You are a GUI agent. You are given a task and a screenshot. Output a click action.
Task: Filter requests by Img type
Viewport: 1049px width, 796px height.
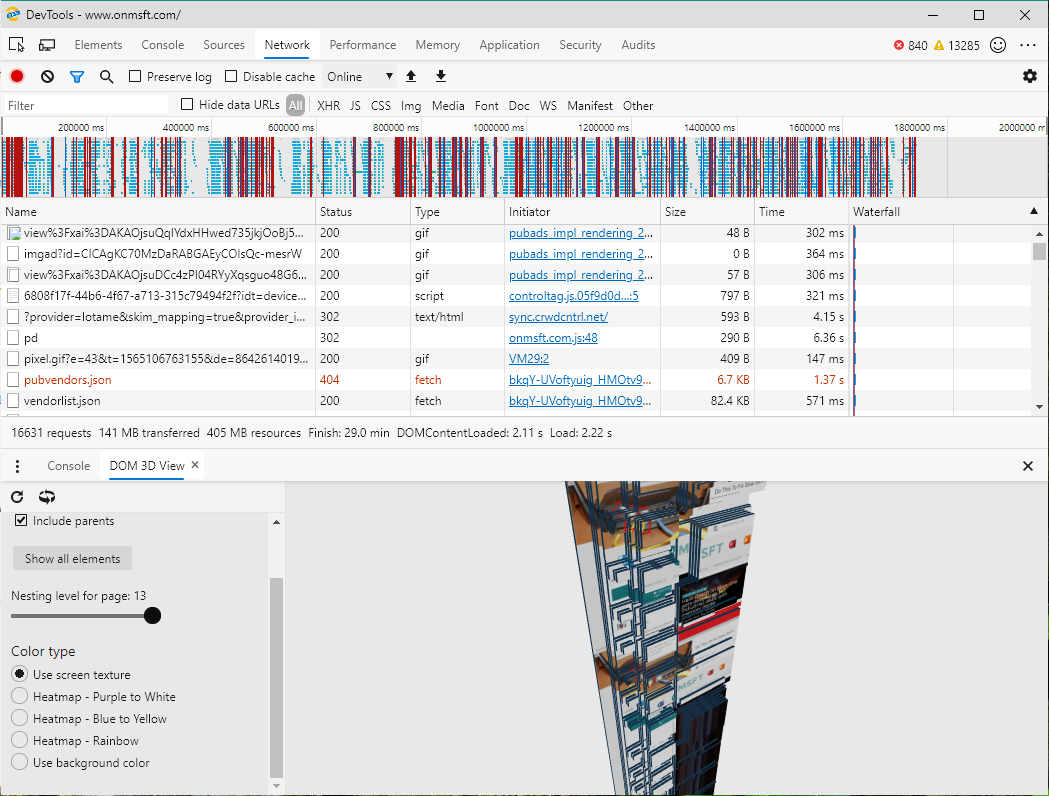411,106
